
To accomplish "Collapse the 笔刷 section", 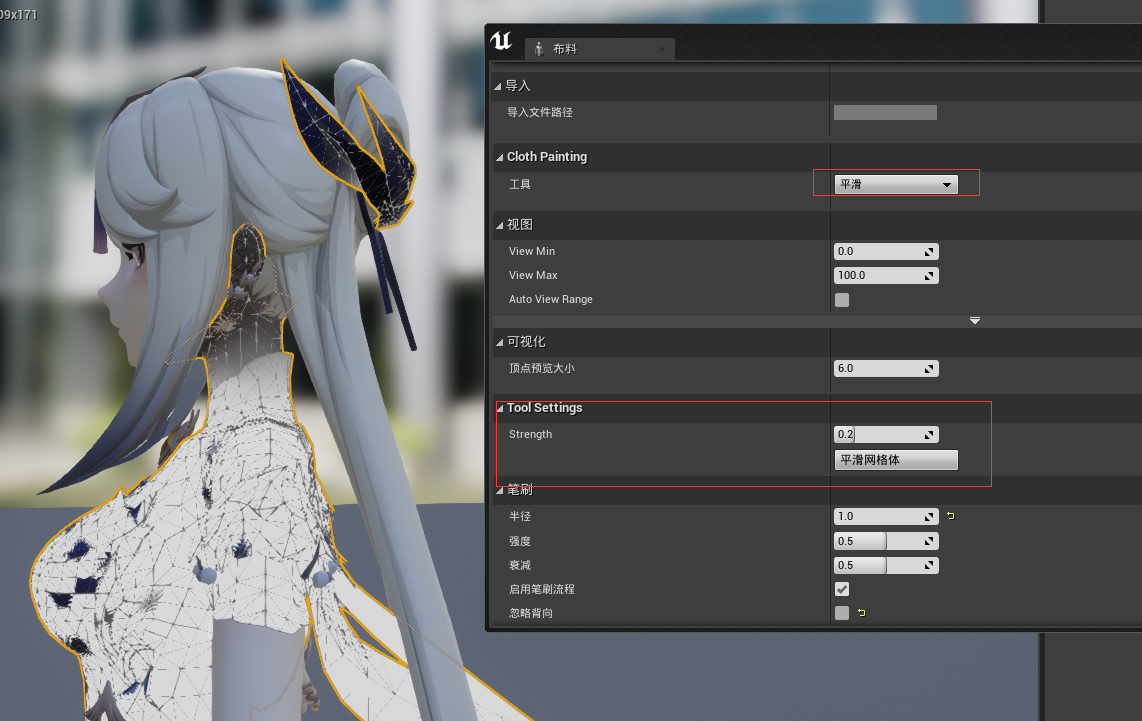I will tap(500, 491).
